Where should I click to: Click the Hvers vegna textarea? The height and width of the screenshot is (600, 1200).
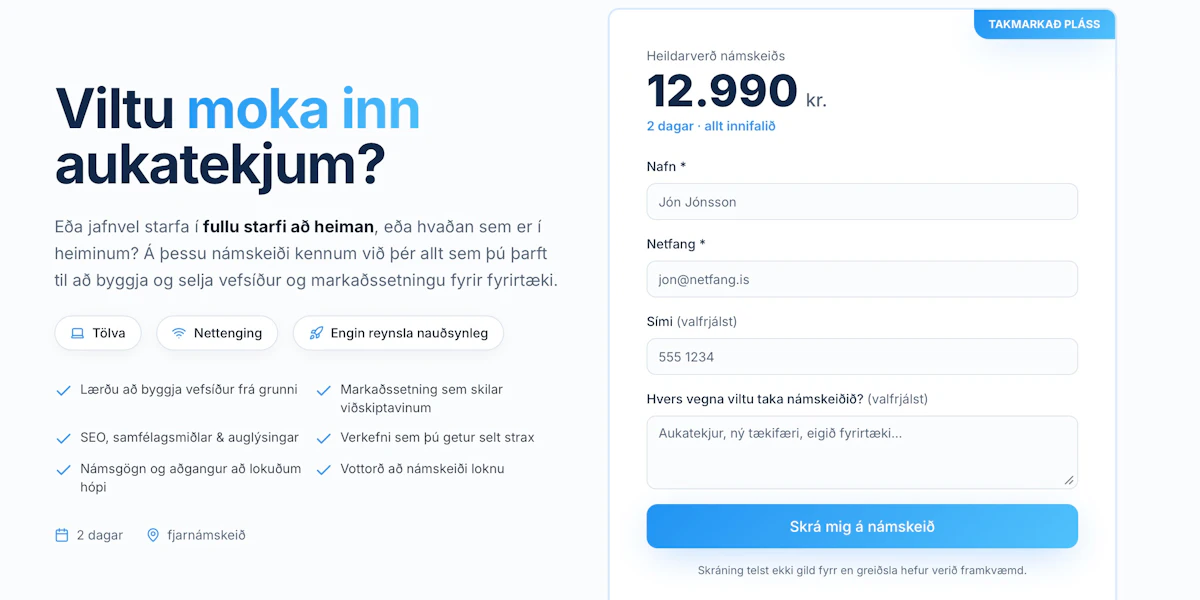(x=862, y=452)
